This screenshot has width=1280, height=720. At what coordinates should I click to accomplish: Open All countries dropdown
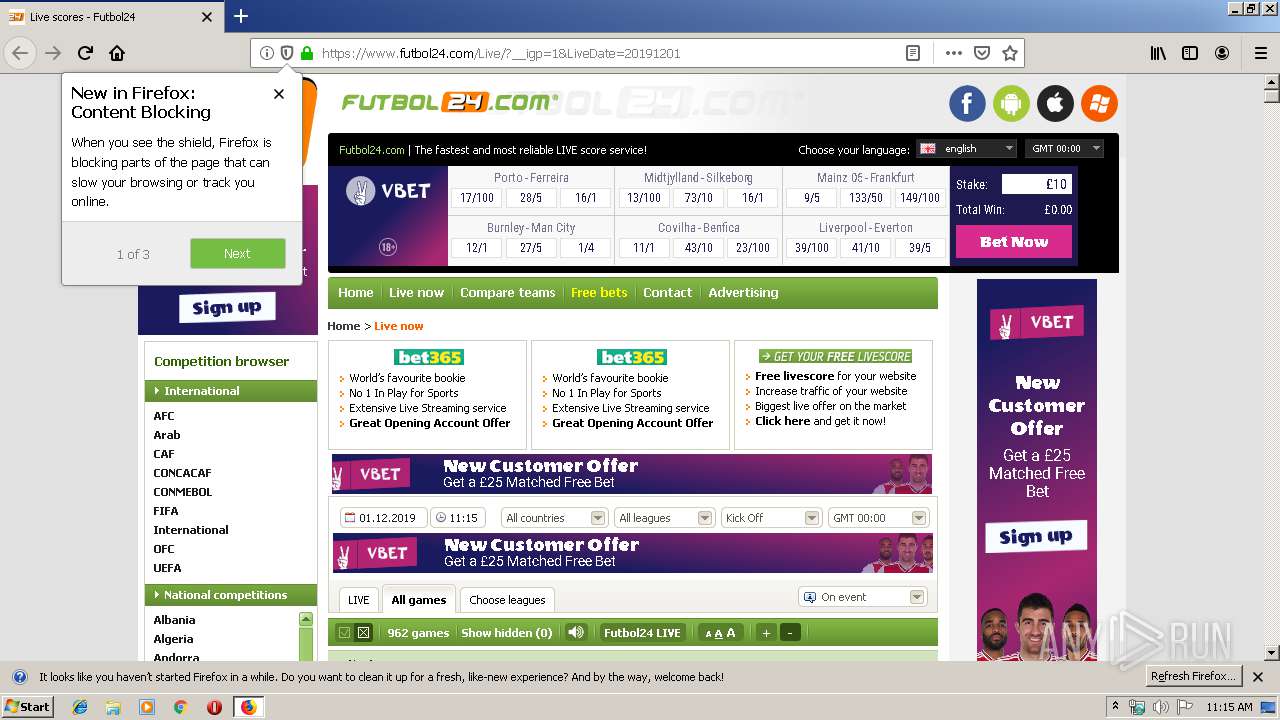pyautogui.click(x=555, y=518)
